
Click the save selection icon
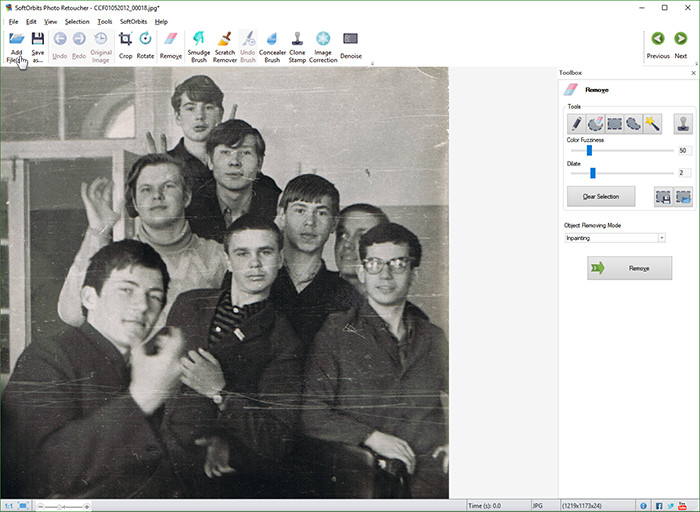click(x=663, y=197)
